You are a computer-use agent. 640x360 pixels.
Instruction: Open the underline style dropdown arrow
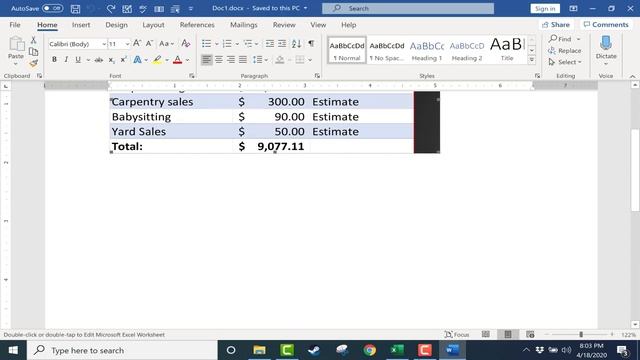[88, 60]
